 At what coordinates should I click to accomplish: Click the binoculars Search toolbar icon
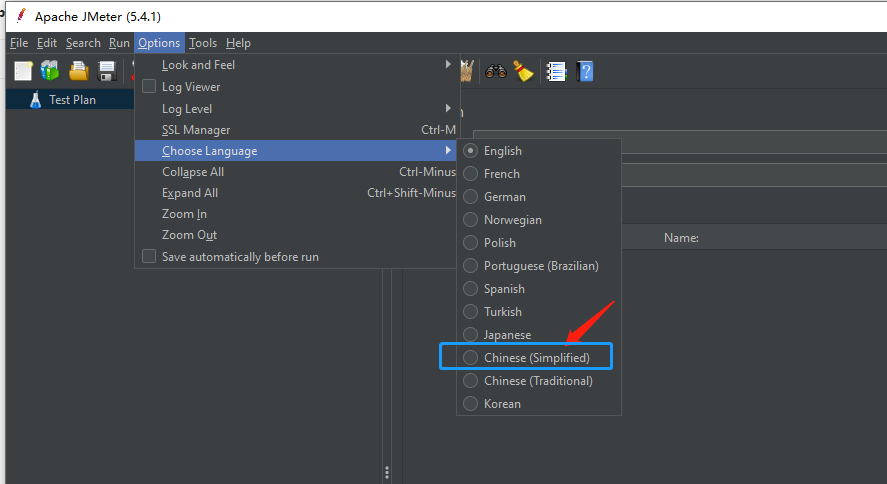click(496, 71)
